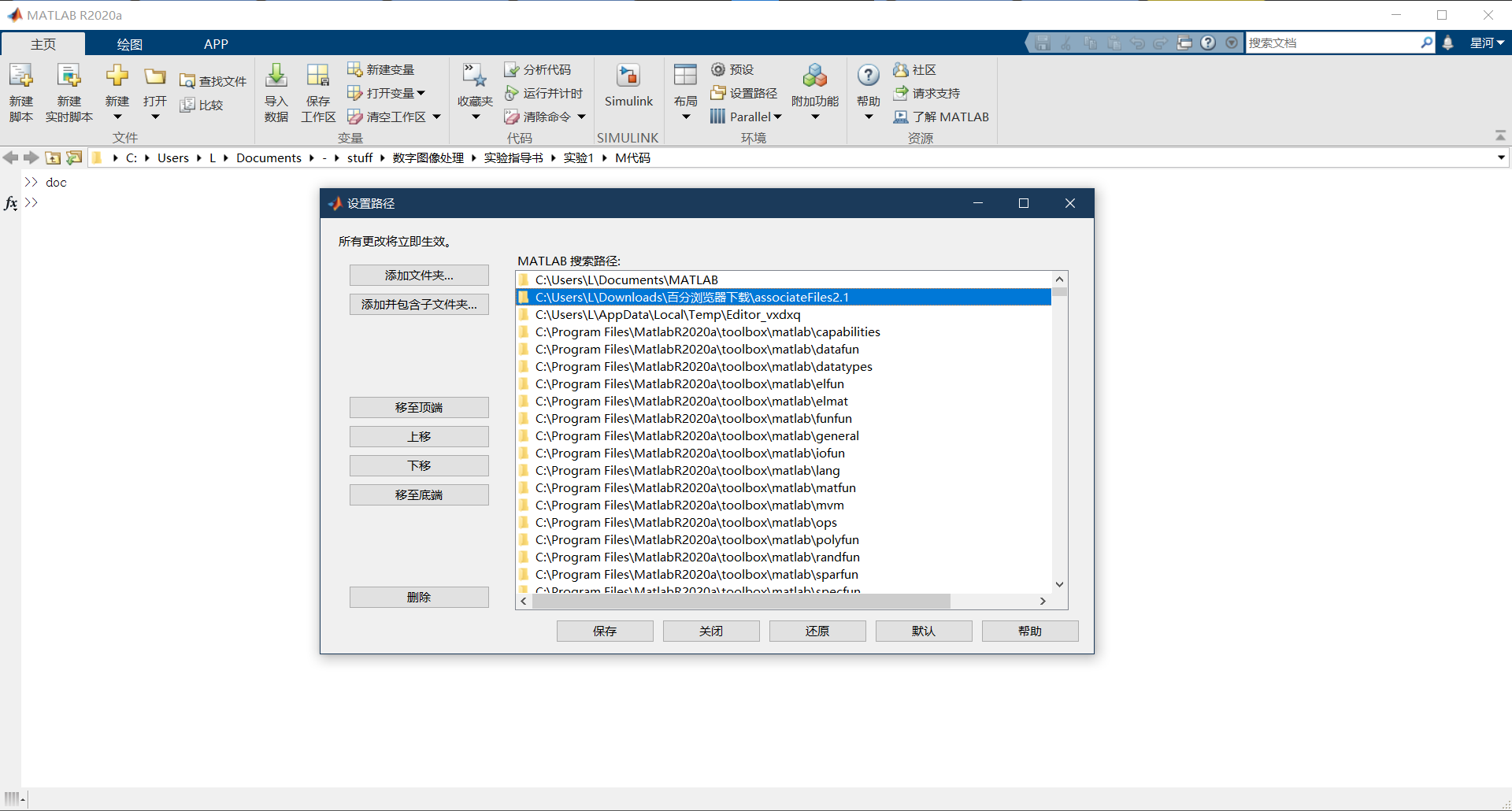Click Set Path (设置路径) in toolstrip
The image size is (1512, 811).
coord(744,93)
